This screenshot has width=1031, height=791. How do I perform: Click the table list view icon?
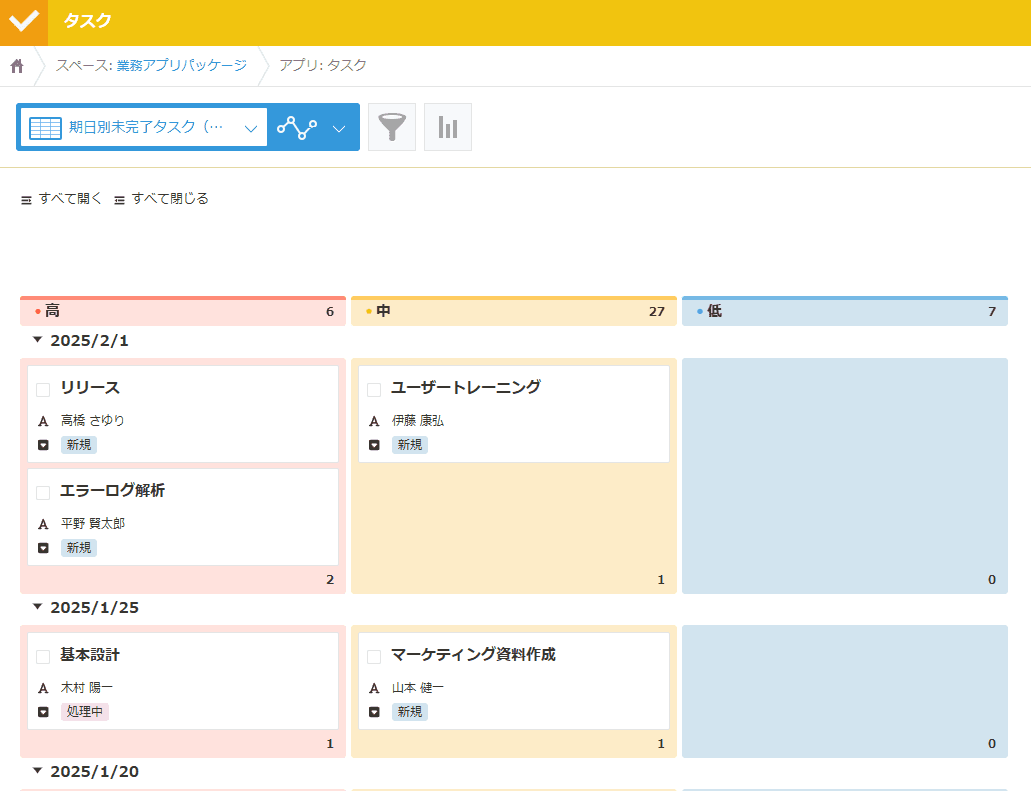point(45,128)
